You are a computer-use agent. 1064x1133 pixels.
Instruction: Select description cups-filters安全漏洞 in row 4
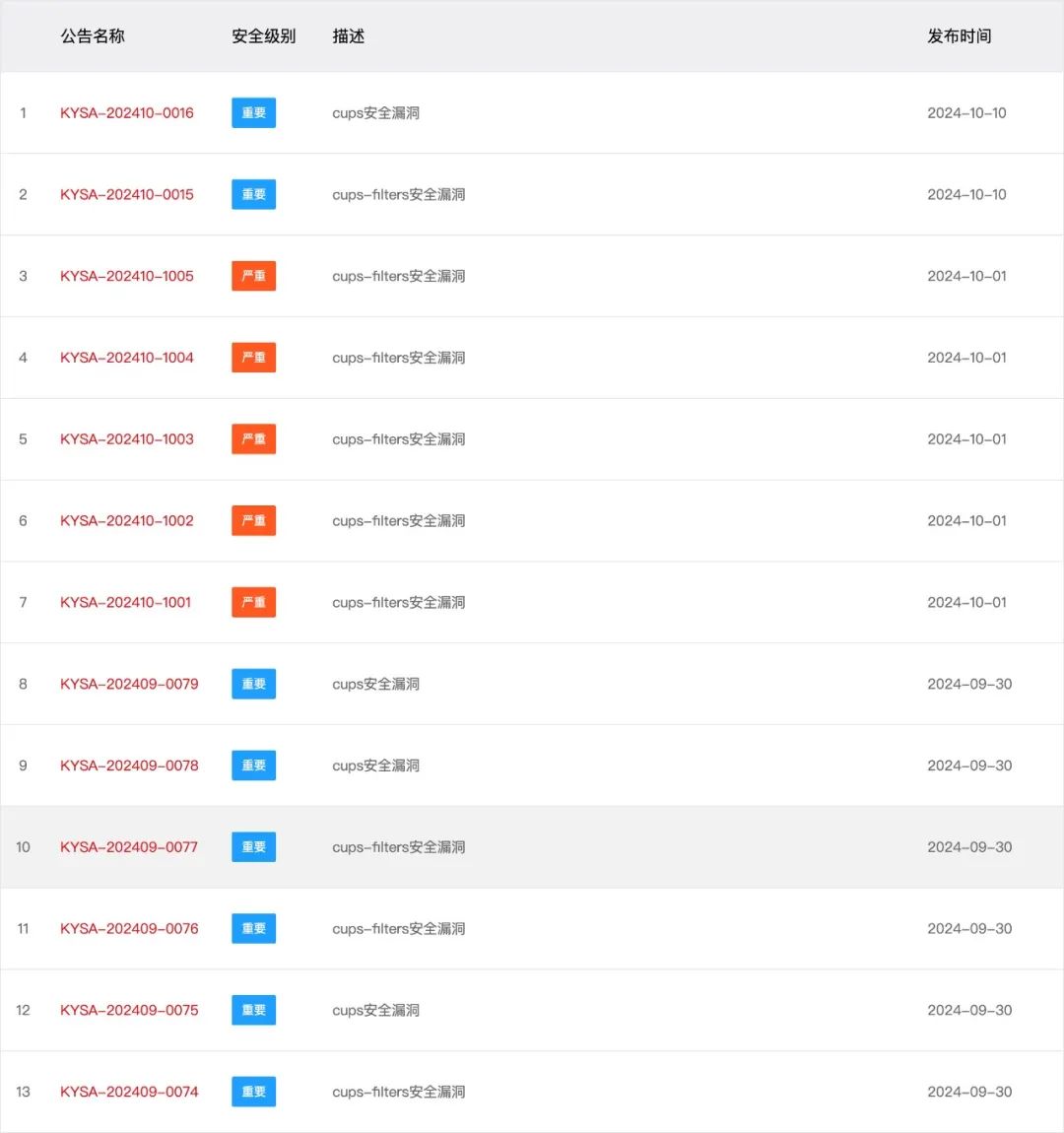point(399,358)
